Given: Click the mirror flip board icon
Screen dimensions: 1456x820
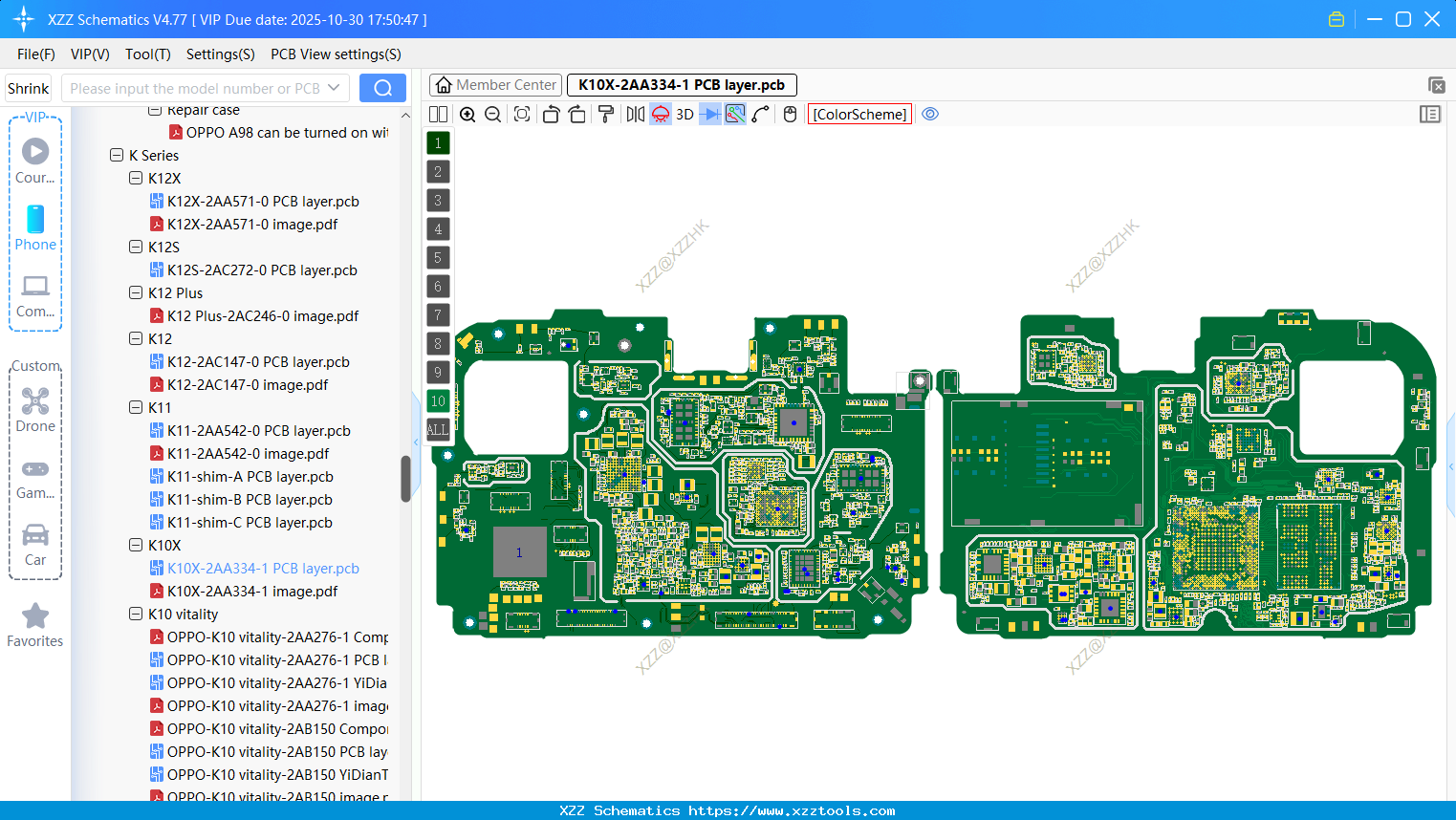Looking at the screenshot, I should click(635, 115).
